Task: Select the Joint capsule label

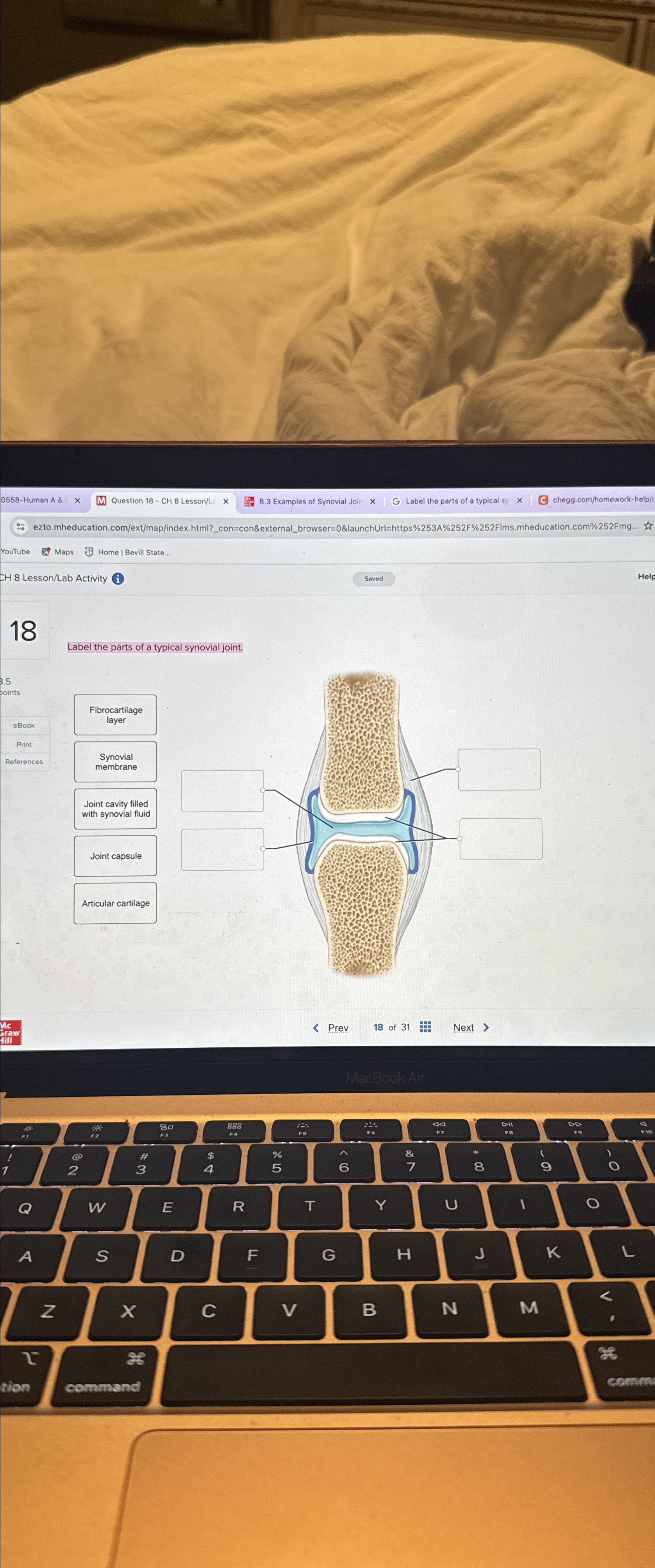Action: [115, 855]
